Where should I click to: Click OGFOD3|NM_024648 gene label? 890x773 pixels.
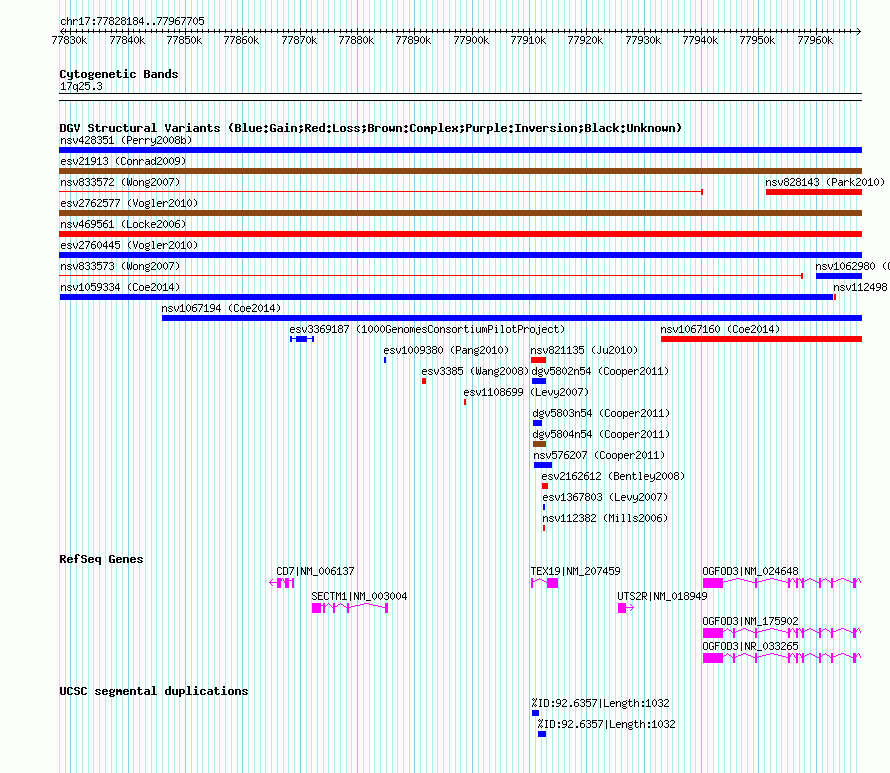pyautogui.click(x=750, y=571)
